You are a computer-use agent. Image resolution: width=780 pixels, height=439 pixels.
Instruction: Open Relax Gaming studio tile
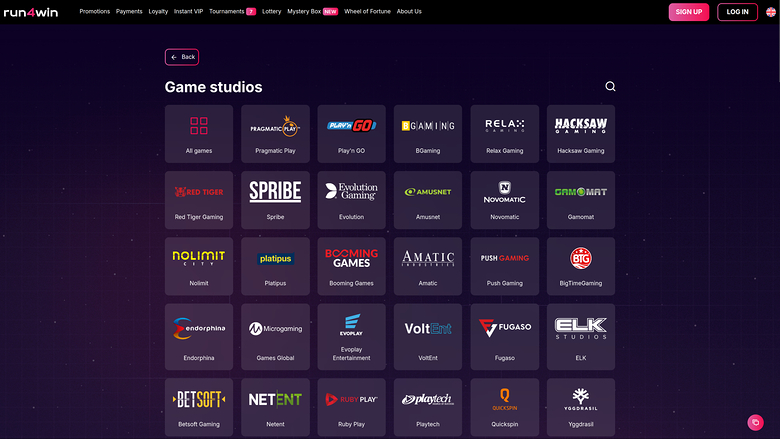[504, 134]
